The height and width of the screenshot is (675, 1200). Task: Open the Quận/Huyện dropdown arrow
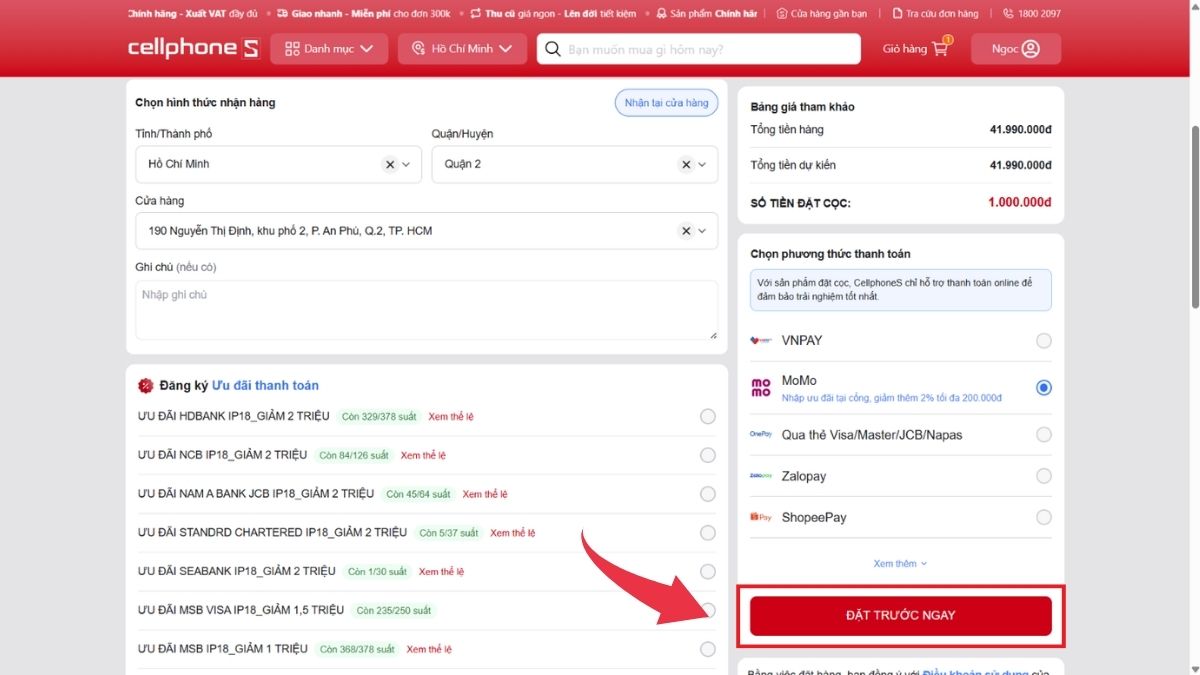702,164
